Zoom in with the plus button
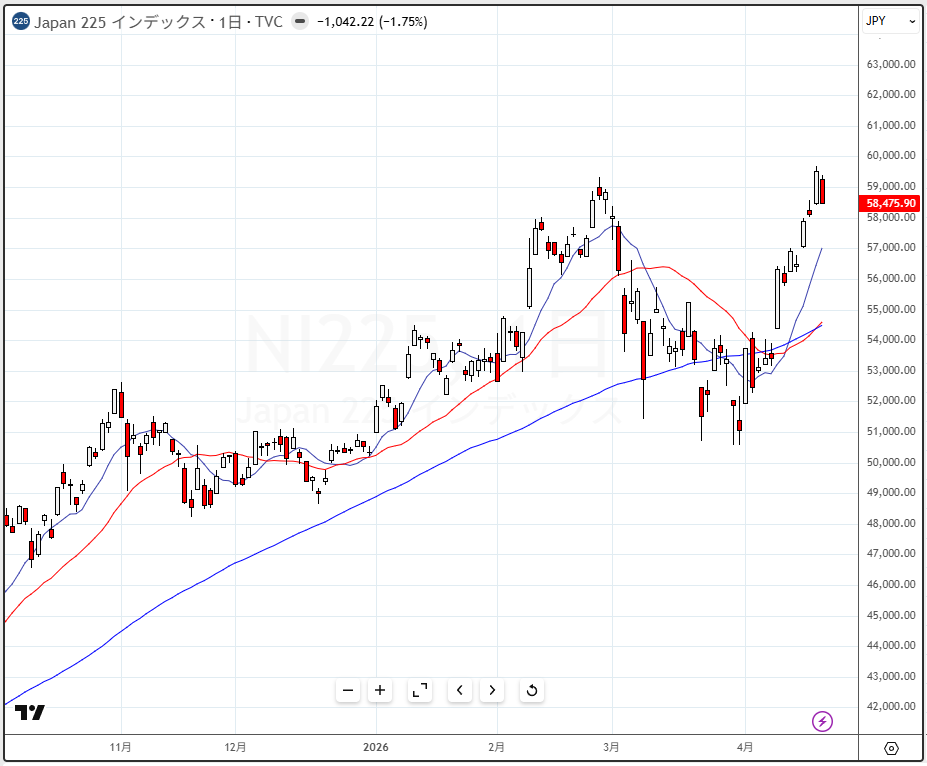Image resolution: width=927 pixels, height=766 pixels. click(x=380, y=690)
